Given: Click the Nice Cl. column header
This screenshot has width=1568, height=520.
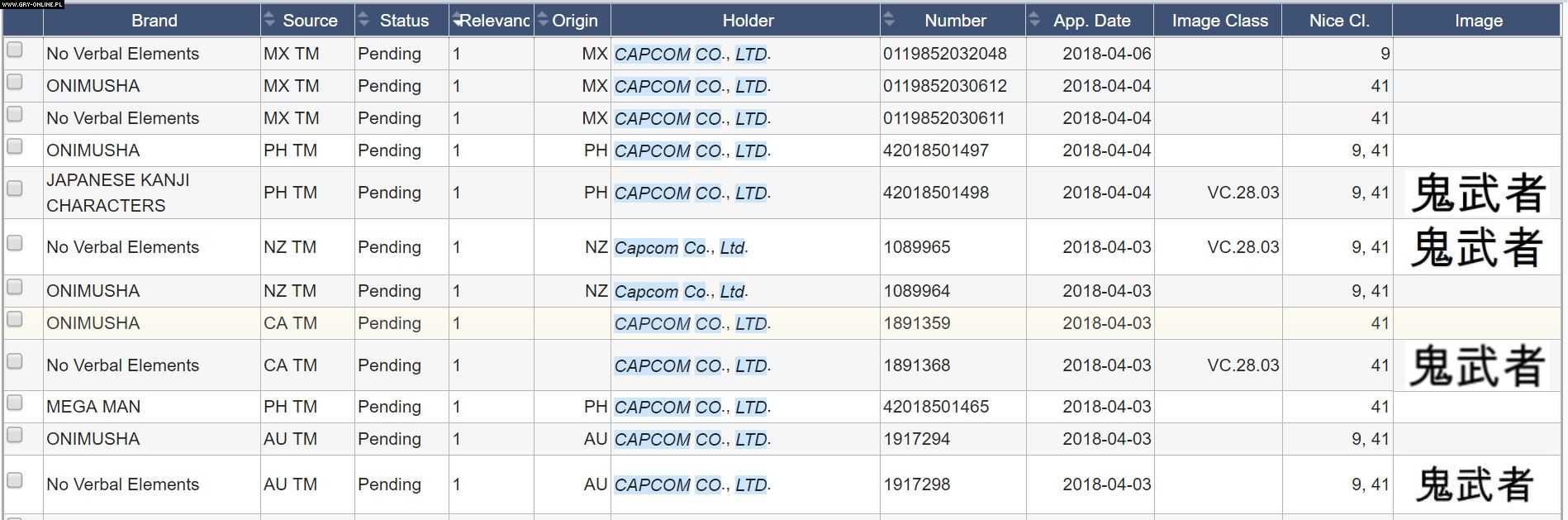Looking at the screenshot, I should coord(1338,21).
